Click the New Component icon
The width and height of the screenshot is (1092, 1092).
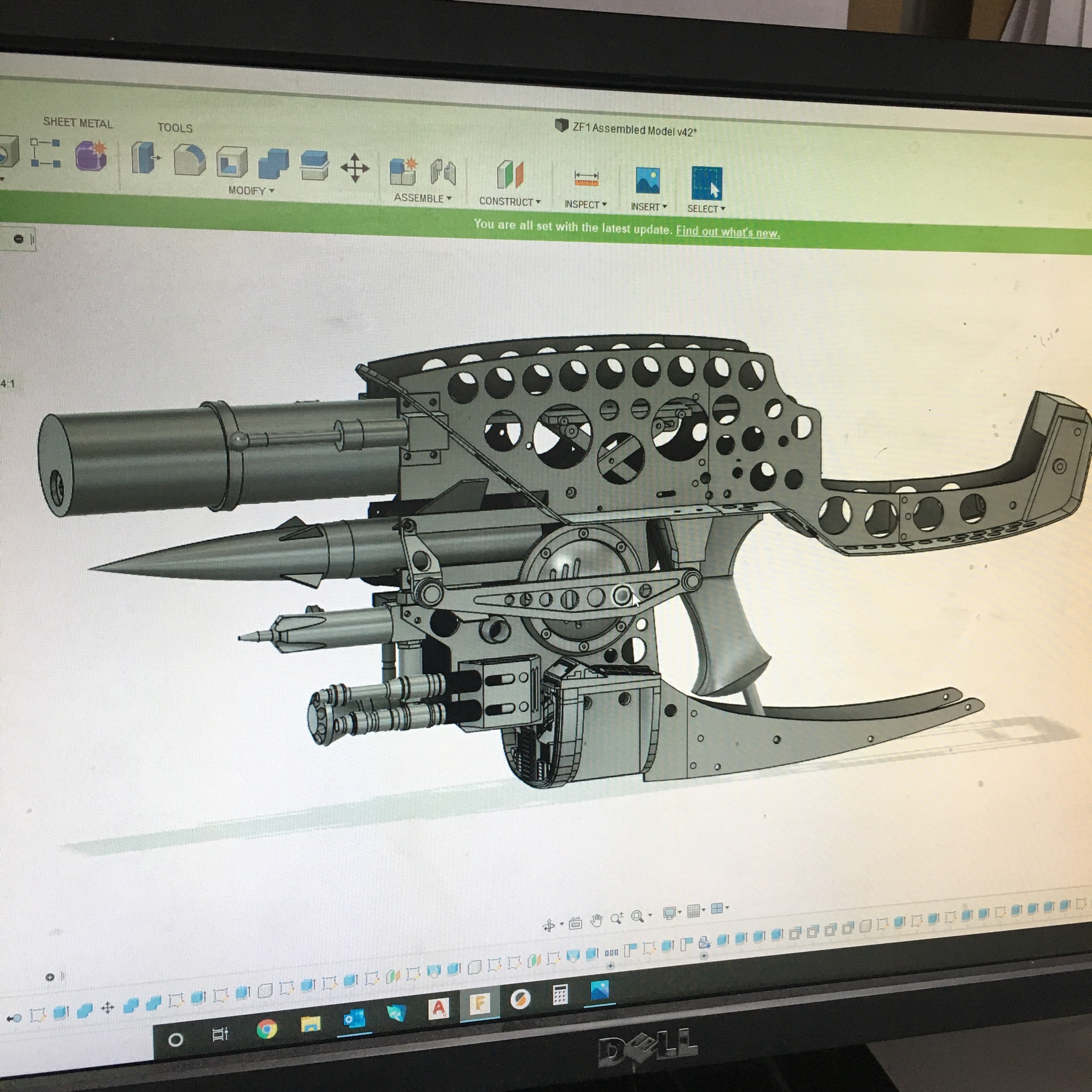click(404, 171)
